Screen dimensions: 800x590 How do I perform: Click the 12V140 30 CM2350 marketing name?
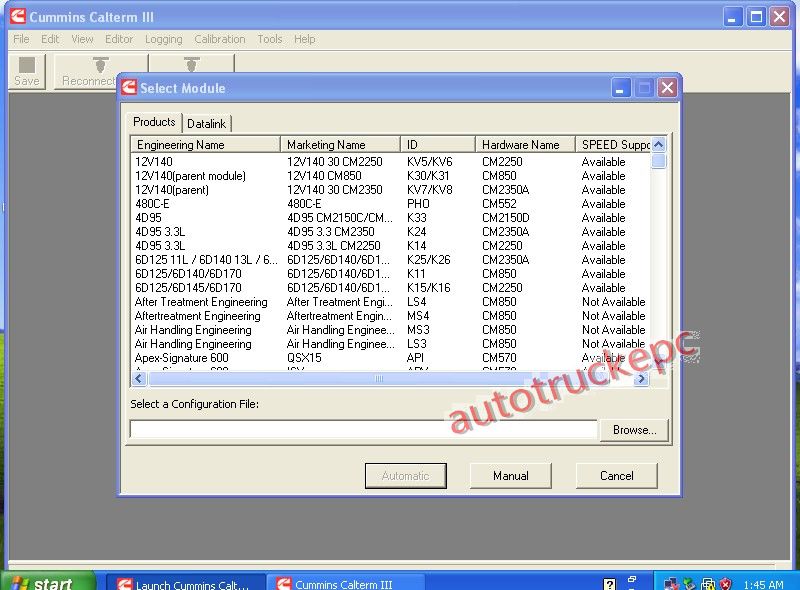click(335, 190)
